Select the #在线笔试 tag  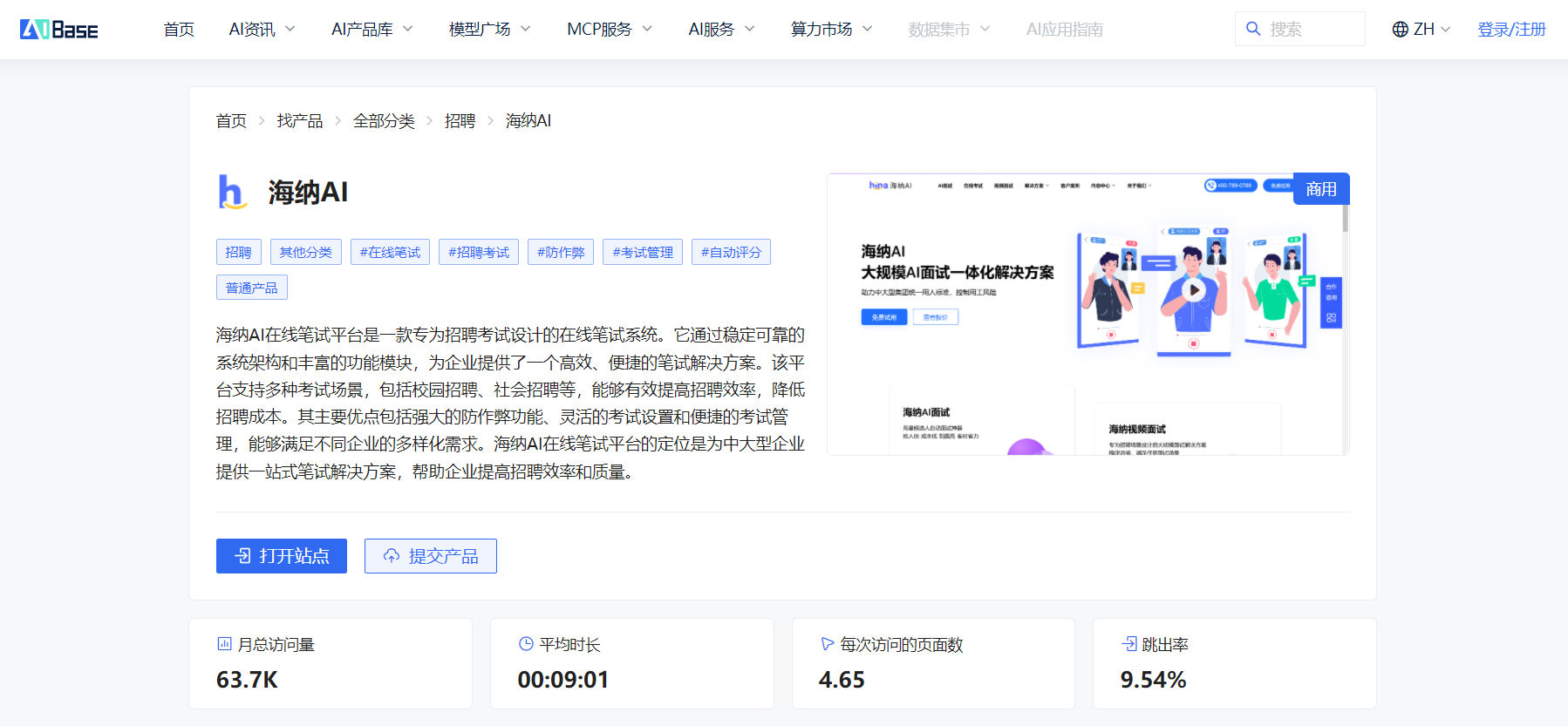(390, 252)
